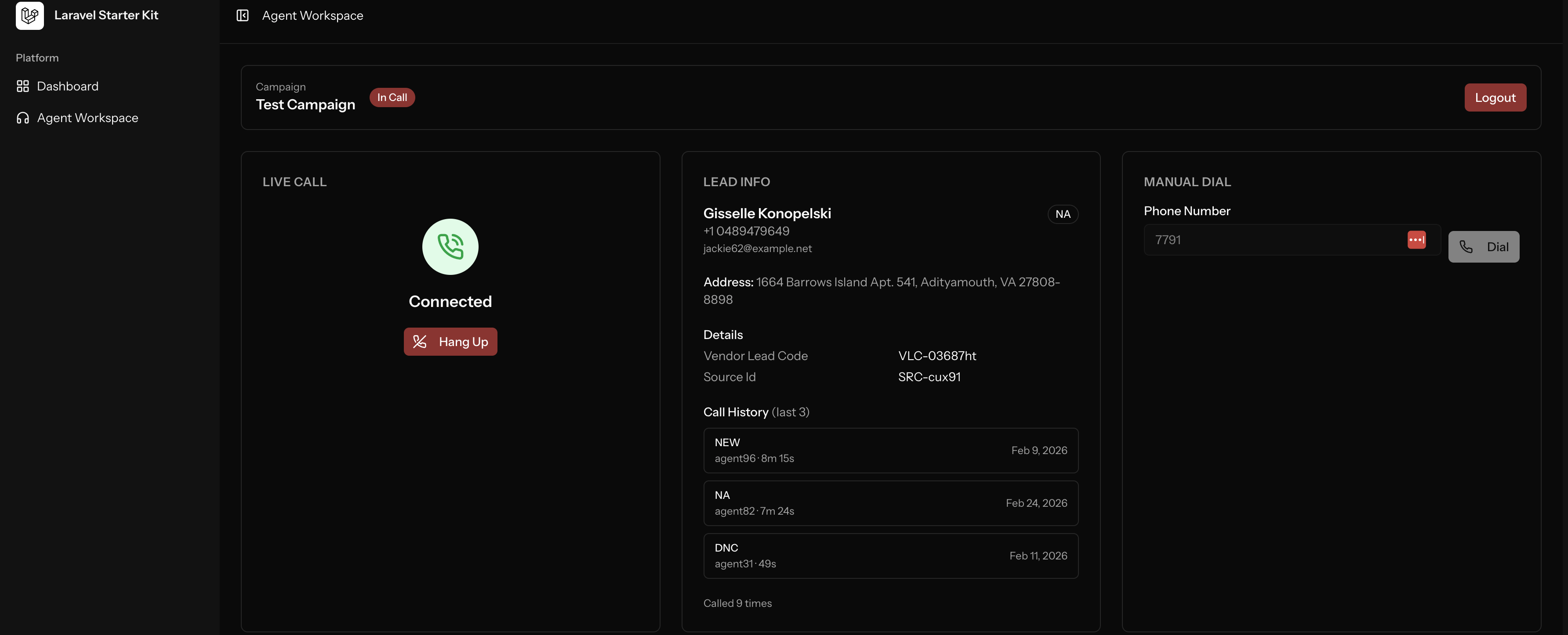Image resolution: width=1568 pixels, height=635 pixels.
Task: Click the green connected phone icon
Action: click(x=450, y=247)
